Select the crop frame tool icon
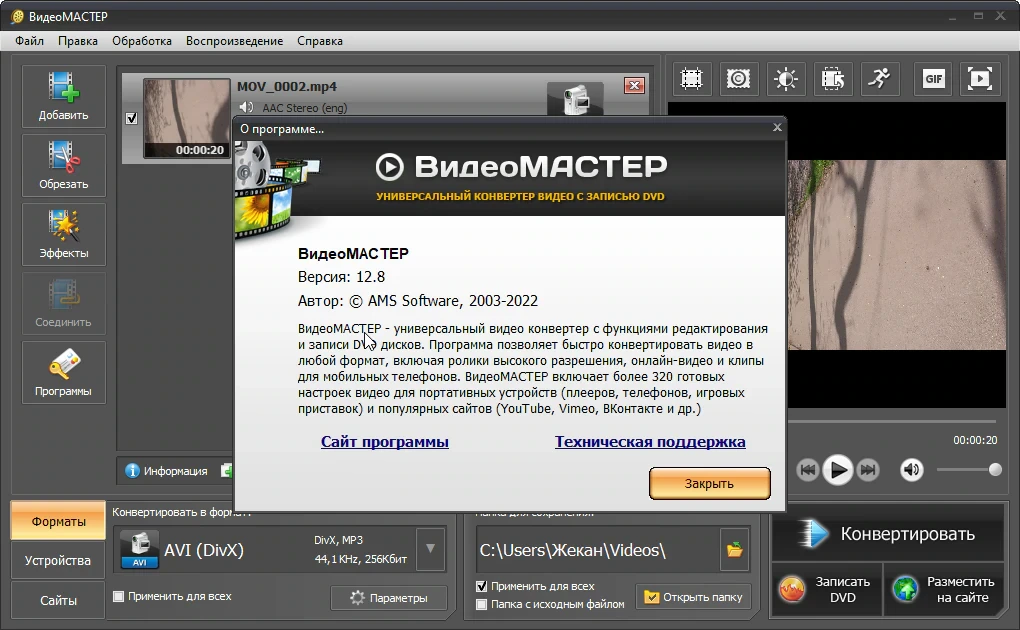 [691, 79]
